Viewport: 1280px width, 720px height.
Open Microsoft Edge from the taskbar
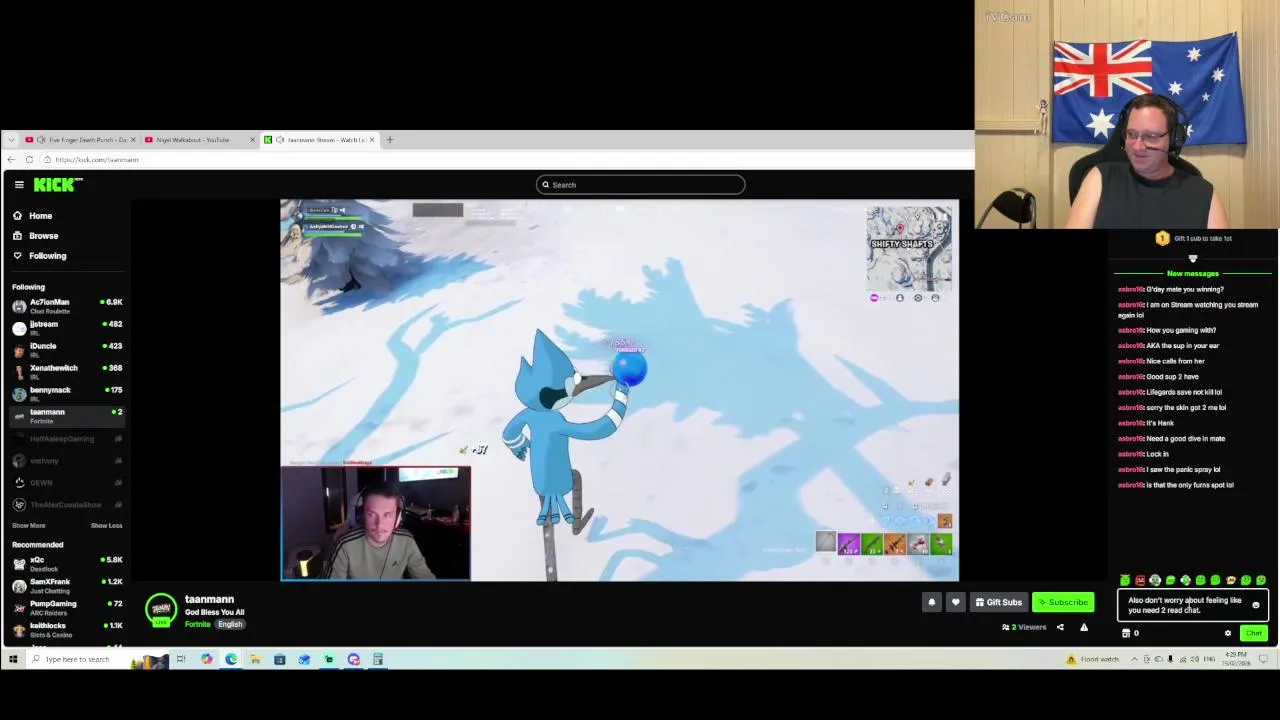click(x=231, y=659)
